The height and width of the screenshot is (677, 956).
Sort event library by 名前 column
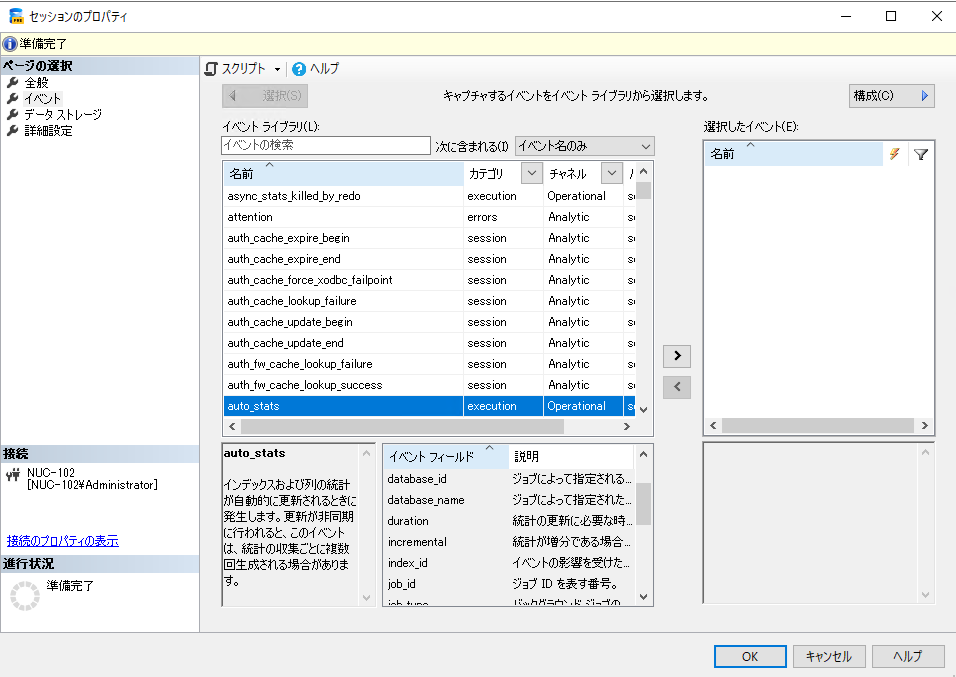[343, 174]
